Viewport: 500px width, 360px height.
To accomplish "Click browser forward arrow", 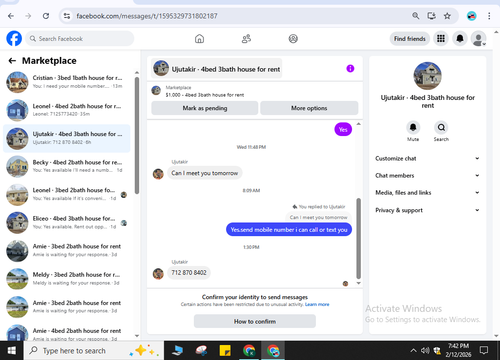I will [x=28, y=16].
